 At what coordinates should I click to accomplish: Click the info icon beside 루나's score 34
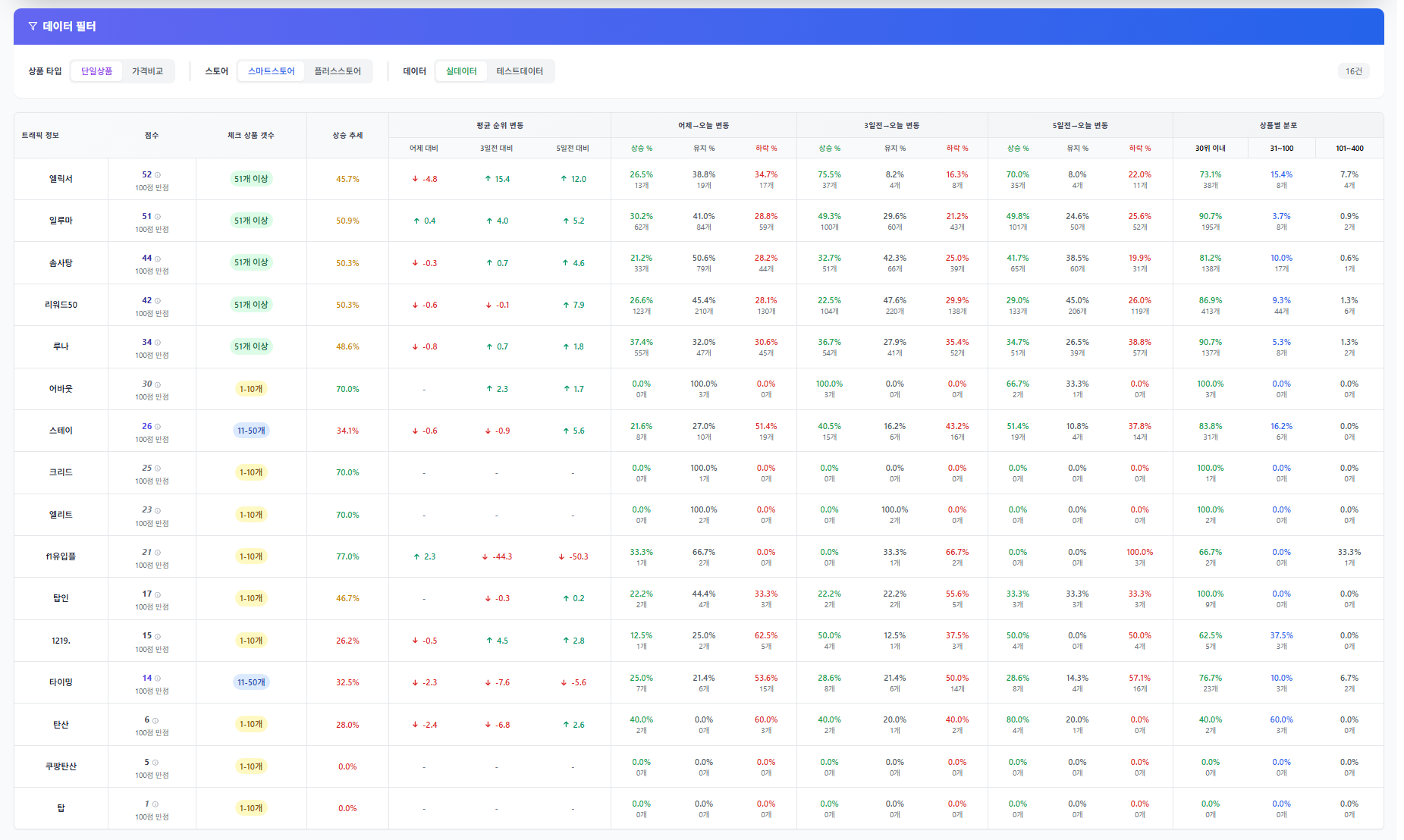coord(158,343)
